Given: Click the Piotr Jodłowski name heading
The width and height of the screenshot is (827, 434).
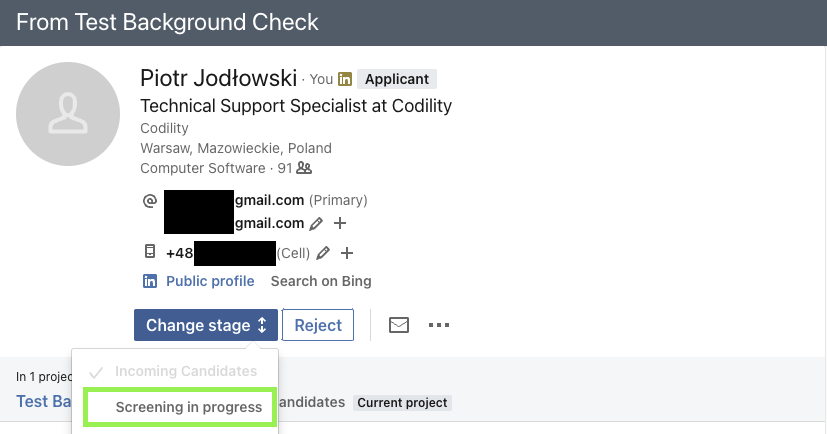Looking at the screenshot, I should point(218,78).
